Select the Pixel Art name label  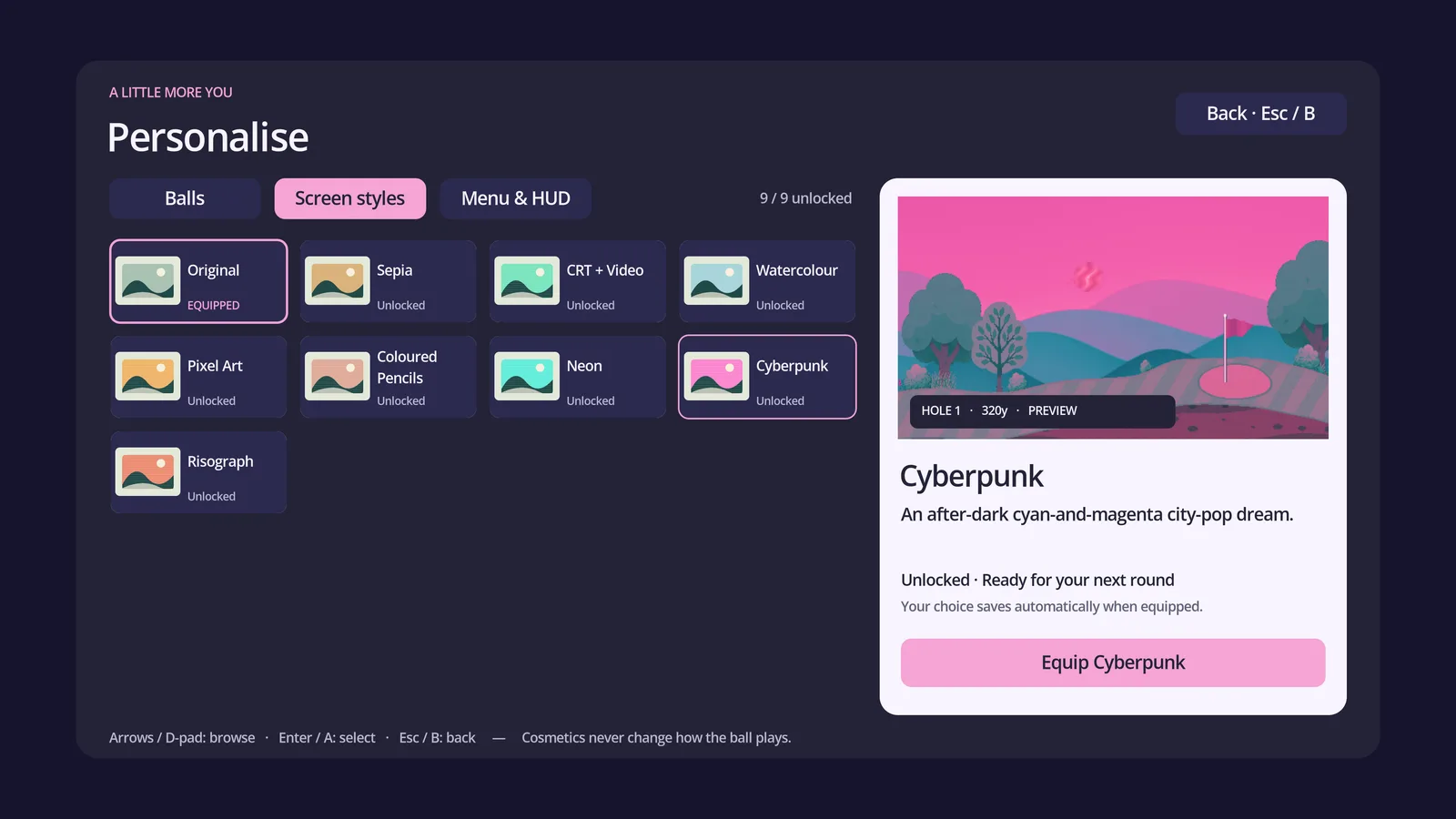(215, 366)
